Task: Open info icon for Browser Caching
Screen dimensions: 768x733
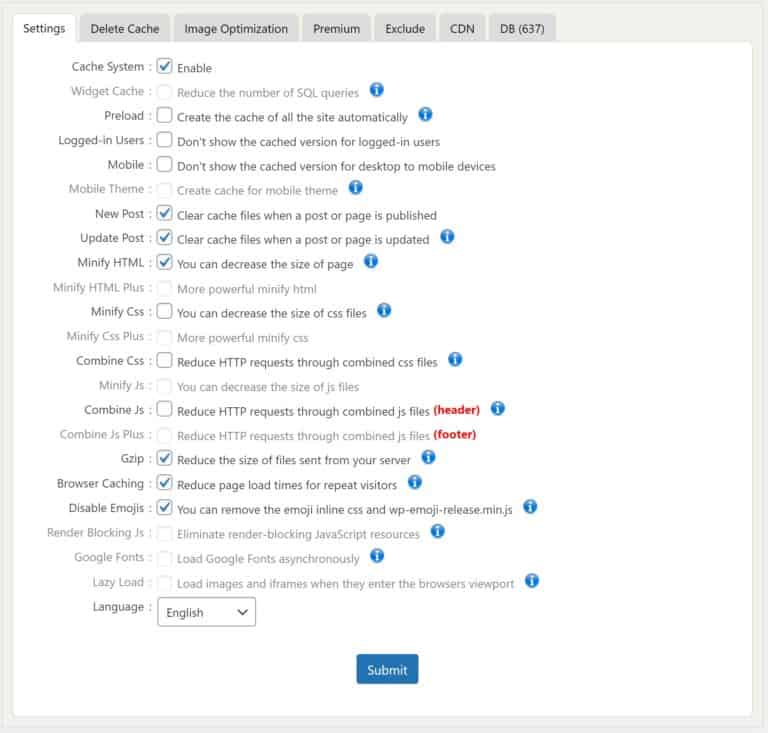Action: coord(415,483)
